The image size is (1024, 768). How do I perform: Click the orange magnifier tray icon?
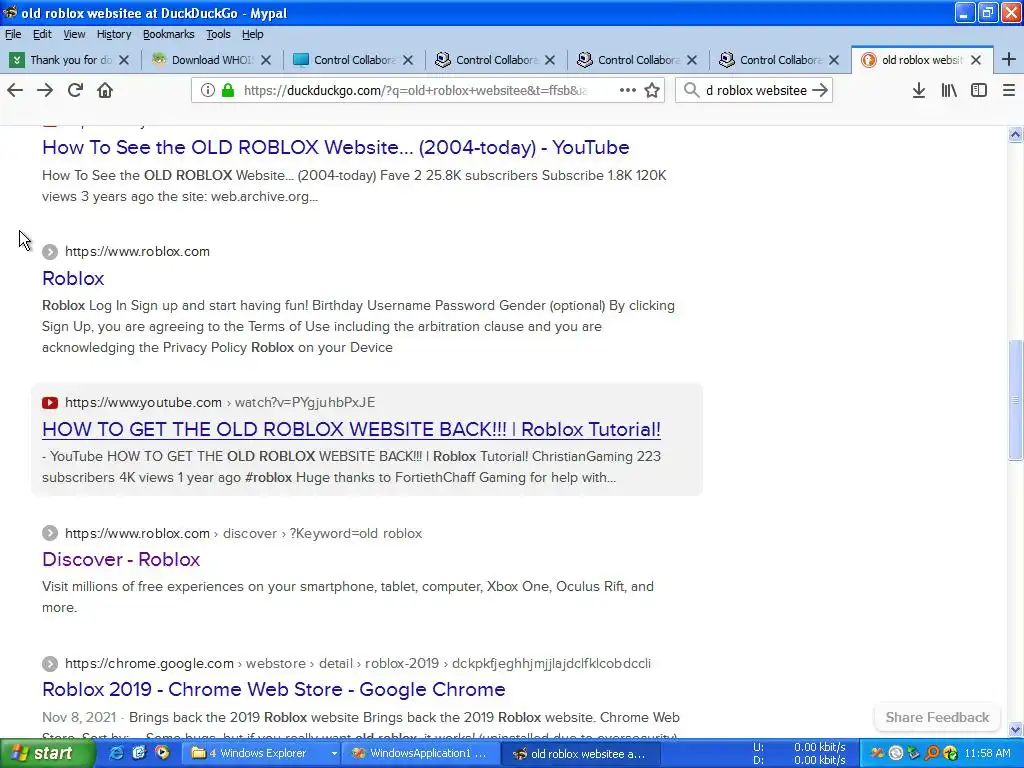tap(932, 754)
